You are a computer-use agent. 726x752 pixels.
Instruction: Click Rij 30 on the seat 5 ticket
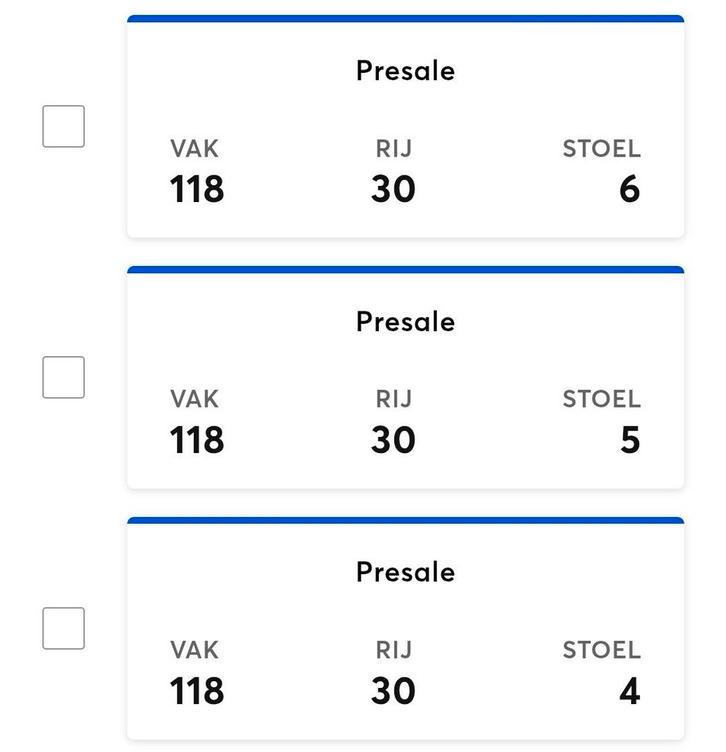[393, 440]
